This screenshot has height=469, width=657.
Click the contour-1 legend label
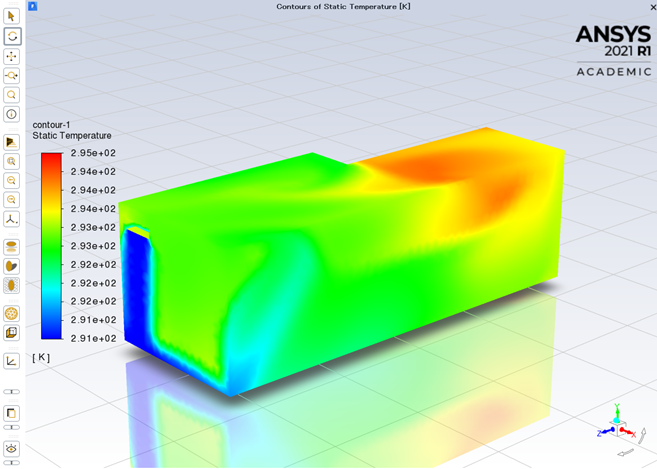point(51,125)
